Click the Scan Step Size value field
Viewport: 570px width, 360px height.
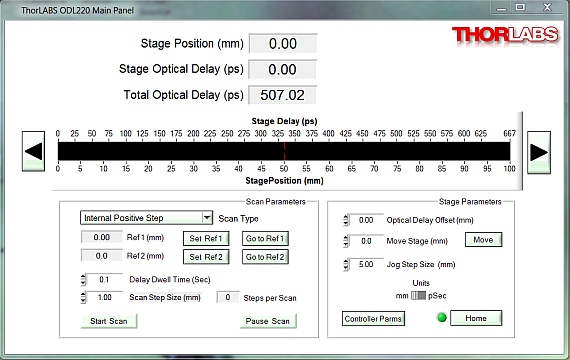coord(104,297)
